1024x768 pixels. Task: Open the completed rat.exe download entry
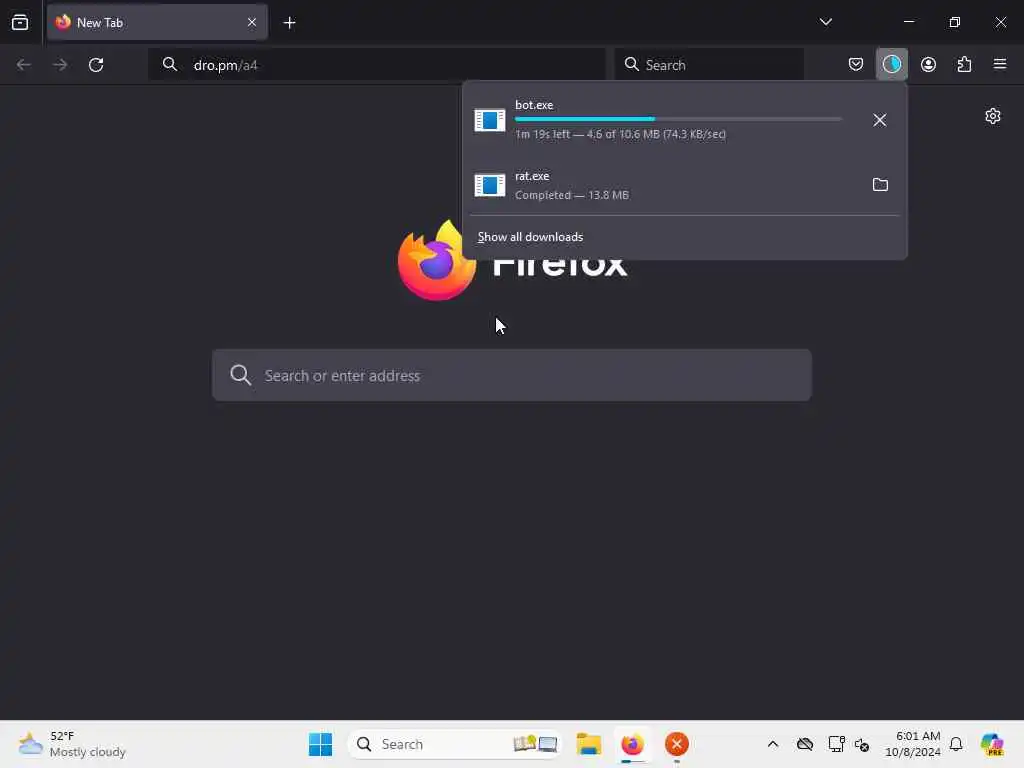coord(665,185)
